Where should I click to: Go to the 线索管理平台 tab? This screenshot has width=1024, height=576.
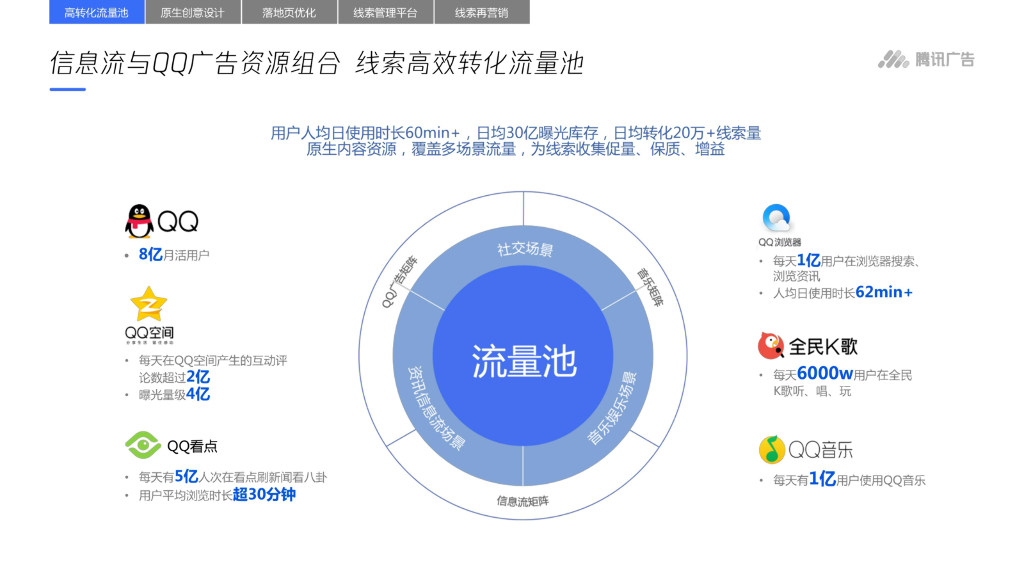[x=385, y=12]
